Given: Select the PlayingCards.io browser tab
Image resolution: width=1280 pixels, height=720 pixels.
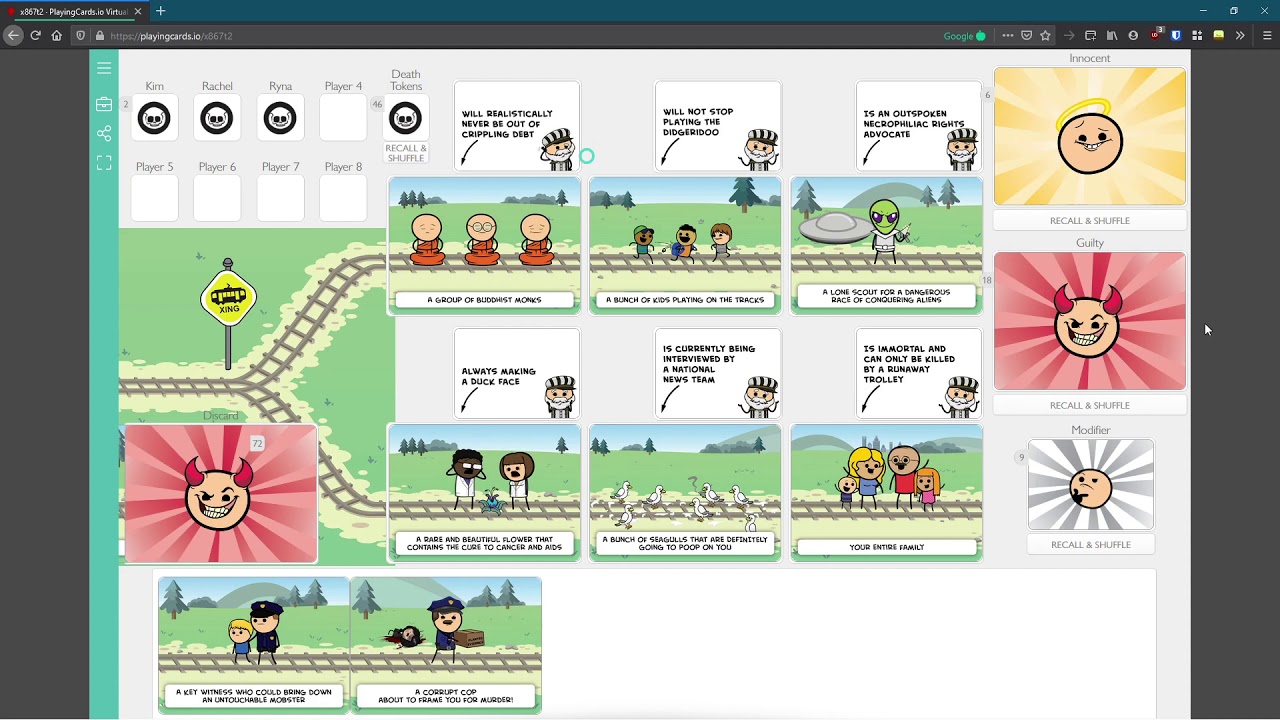Looking at the screenshot, I should click(75, 11).
